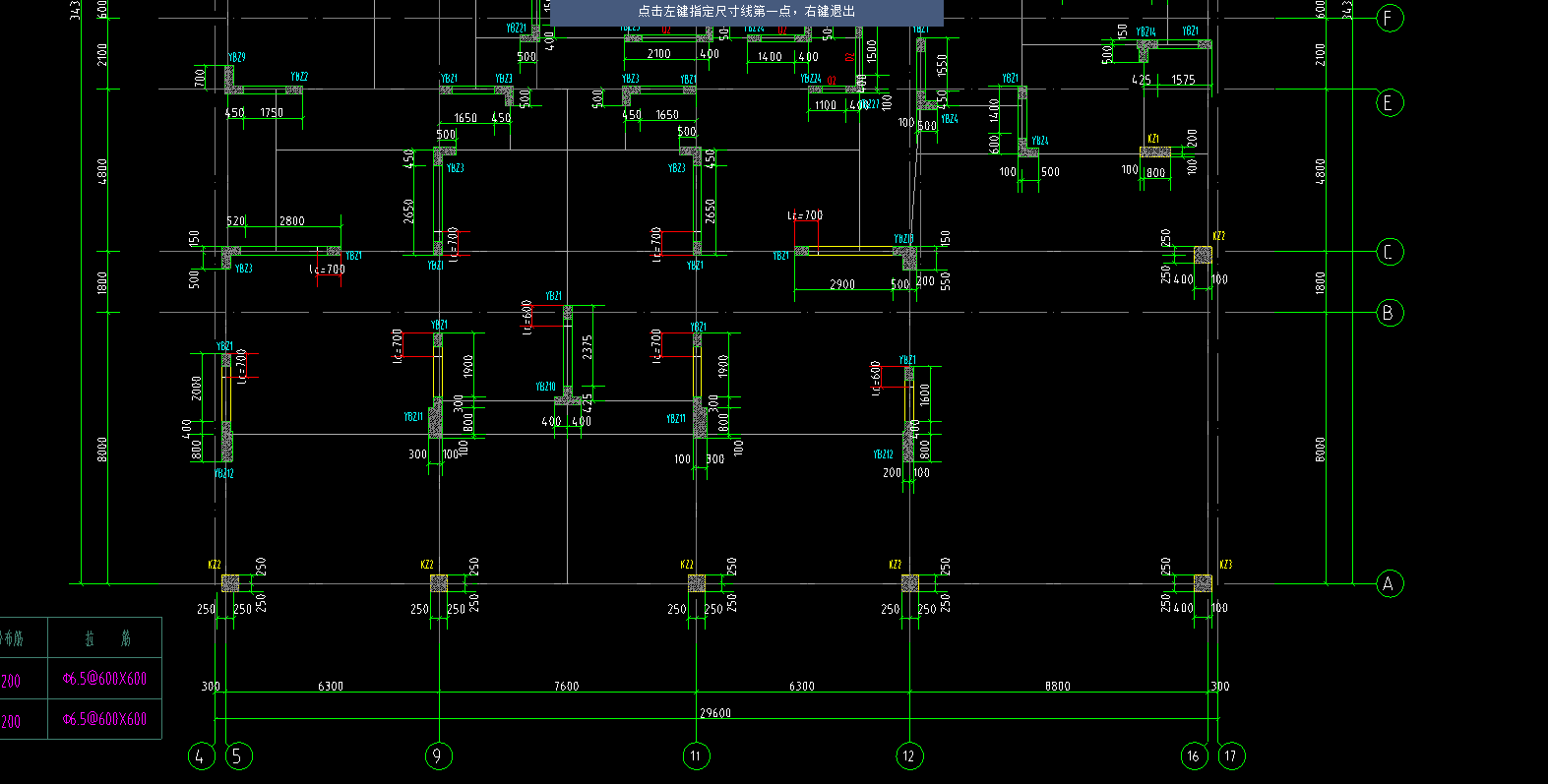Click the 1600 vertical dimension text

(925, 394)
